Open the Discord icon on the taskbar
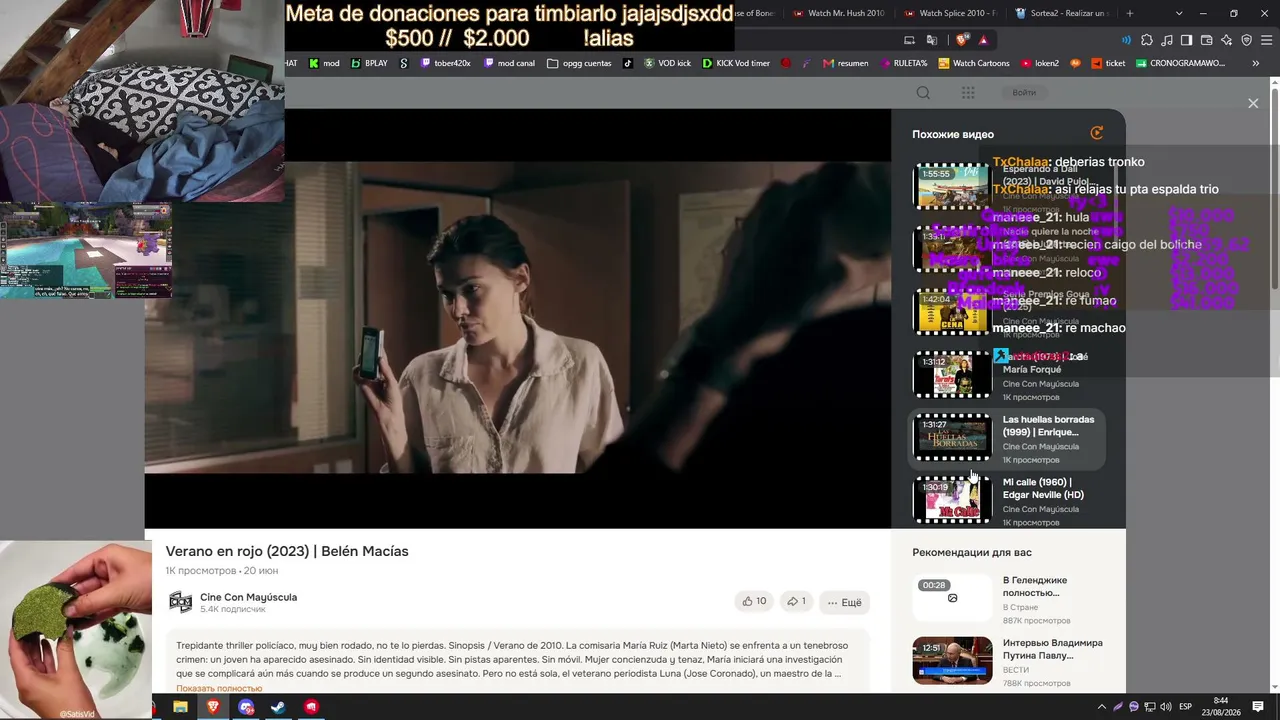1280x720 pixels. point(246,707)
